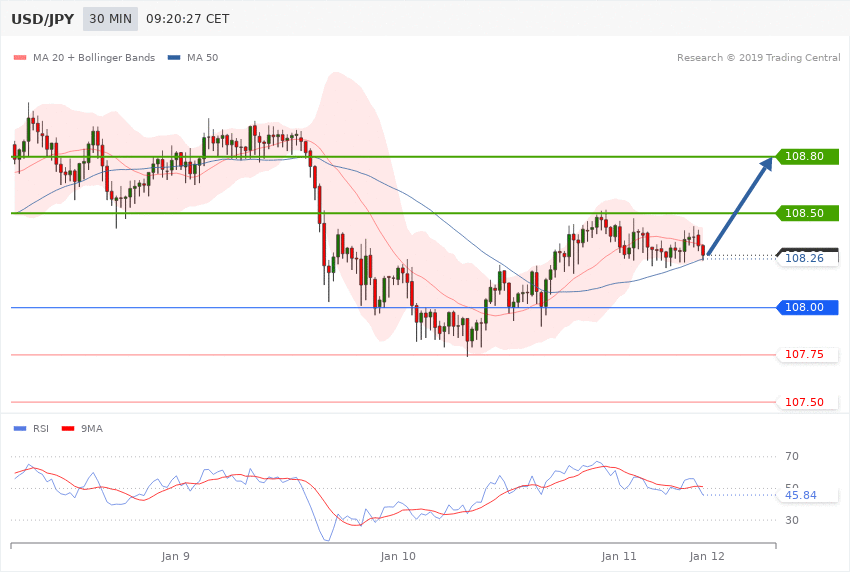Click the 108.26 current price label
Image resolution: width=850 pixels, height=576 pixels.
click(x=808, y=258)
